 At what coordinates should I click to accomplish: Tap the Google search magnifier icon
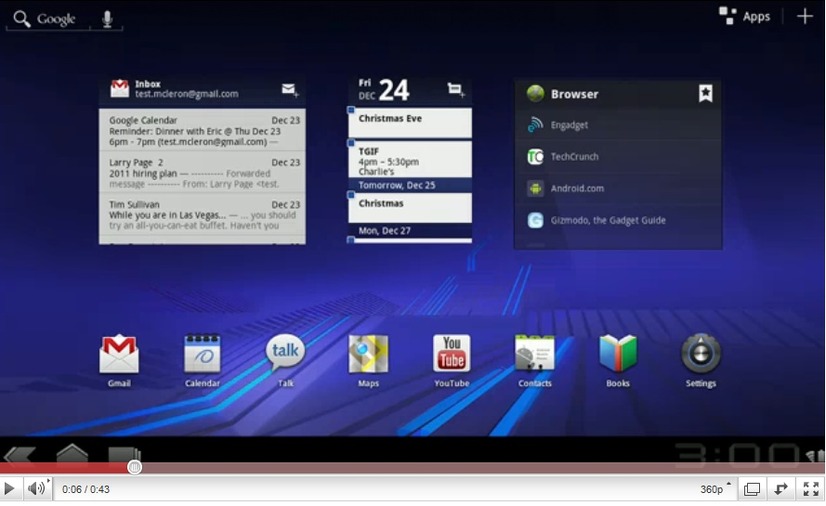pyautogui.click(x=22, y=18)
